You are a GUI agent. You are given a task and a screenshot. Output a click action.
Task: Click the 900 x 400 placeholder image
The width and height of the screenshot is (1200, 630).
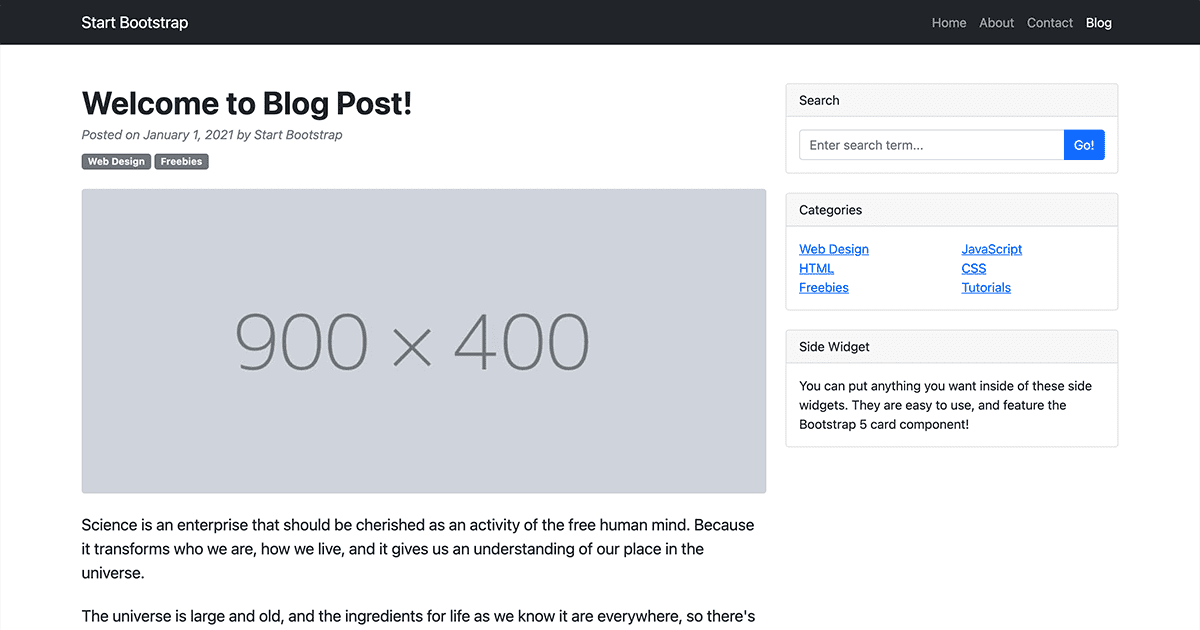click(x=424, y=341)
